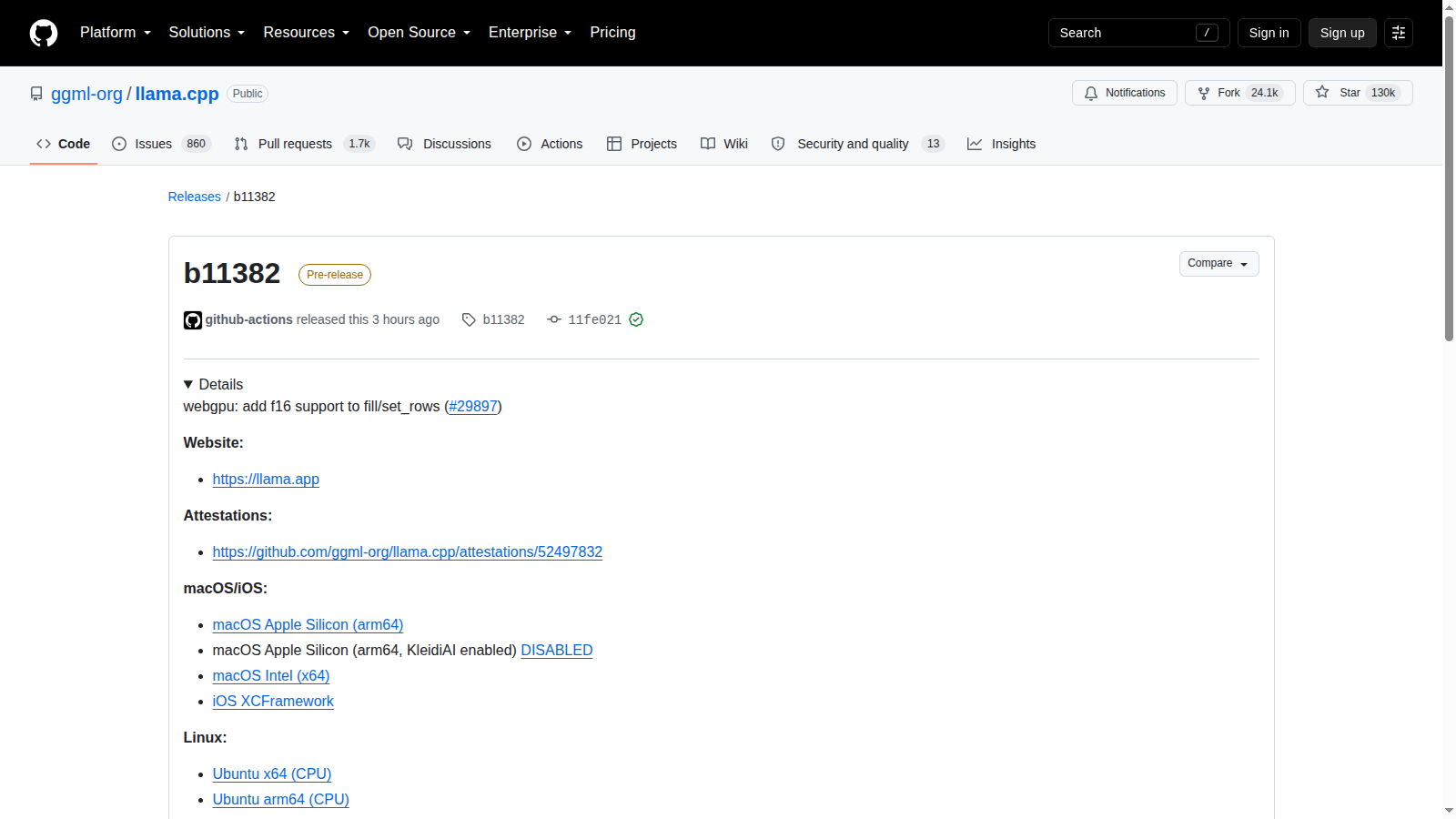Open the Wiki tab
1456x819 pixels.
click(724, 144)
